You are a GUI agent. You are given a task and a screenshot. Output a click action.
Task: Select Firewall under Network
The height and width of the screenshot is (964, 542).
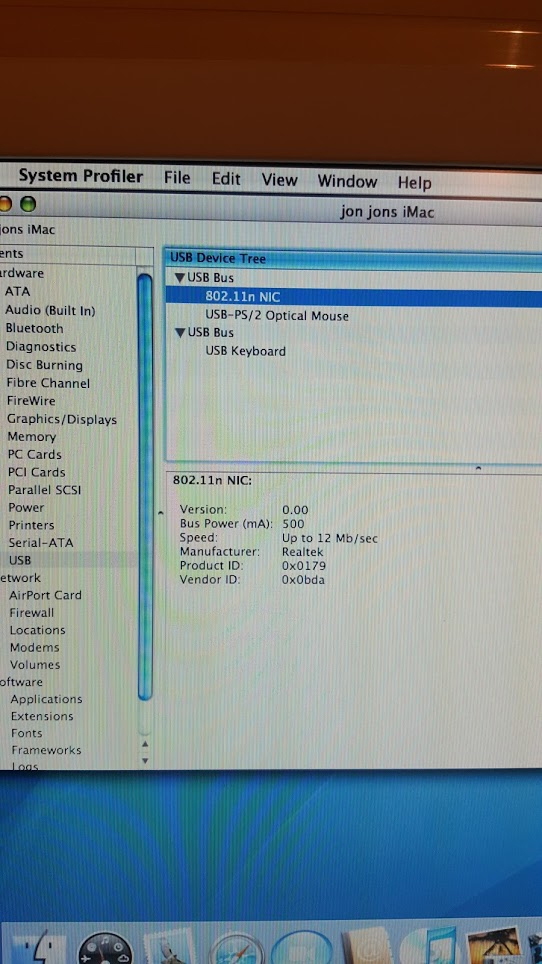(31, 613)
